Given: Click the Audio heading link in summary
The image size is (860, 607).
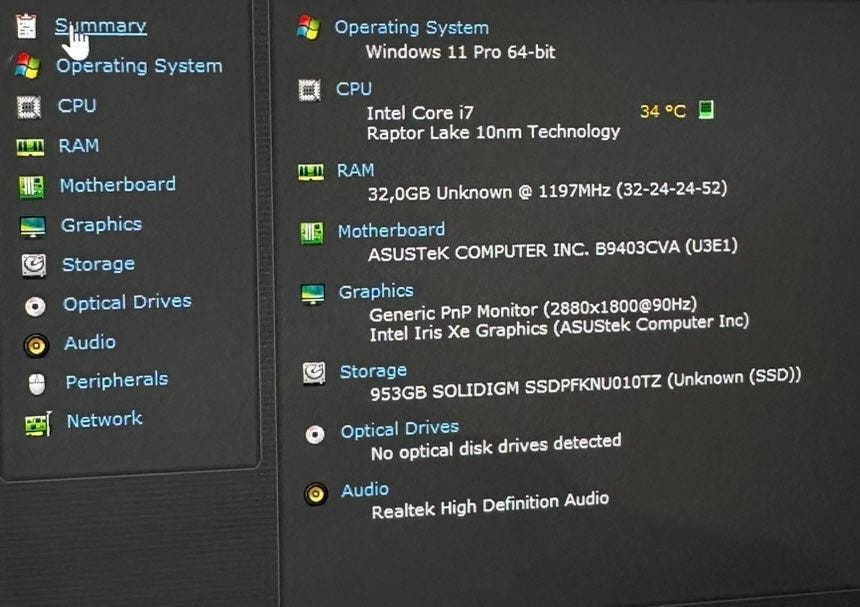Looking at the screenshot, I should tap(365, 489).
